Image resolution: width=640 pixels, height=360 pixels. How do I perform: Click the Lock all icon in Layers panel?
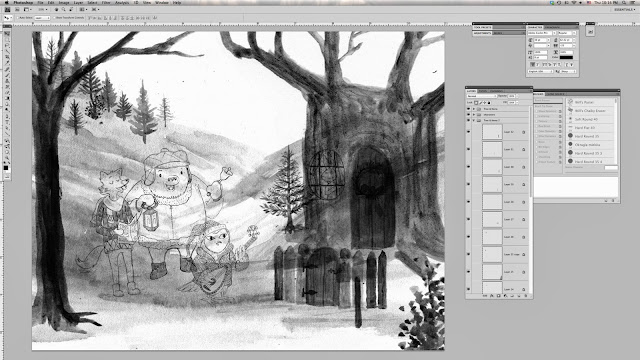pyautogui.click(x=489, y=103)
